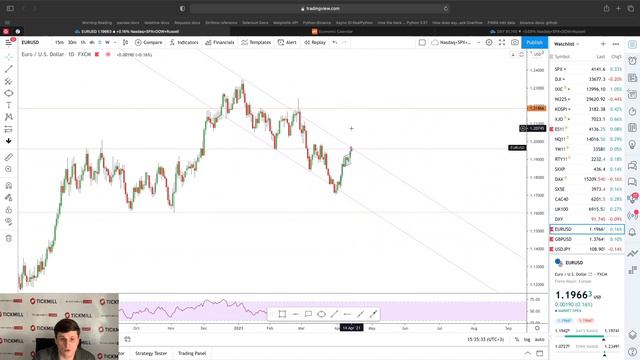Screen dimensions: 640x360
Task: Open the notifications bell in right sidebar
Action: [x=632, y=232]
